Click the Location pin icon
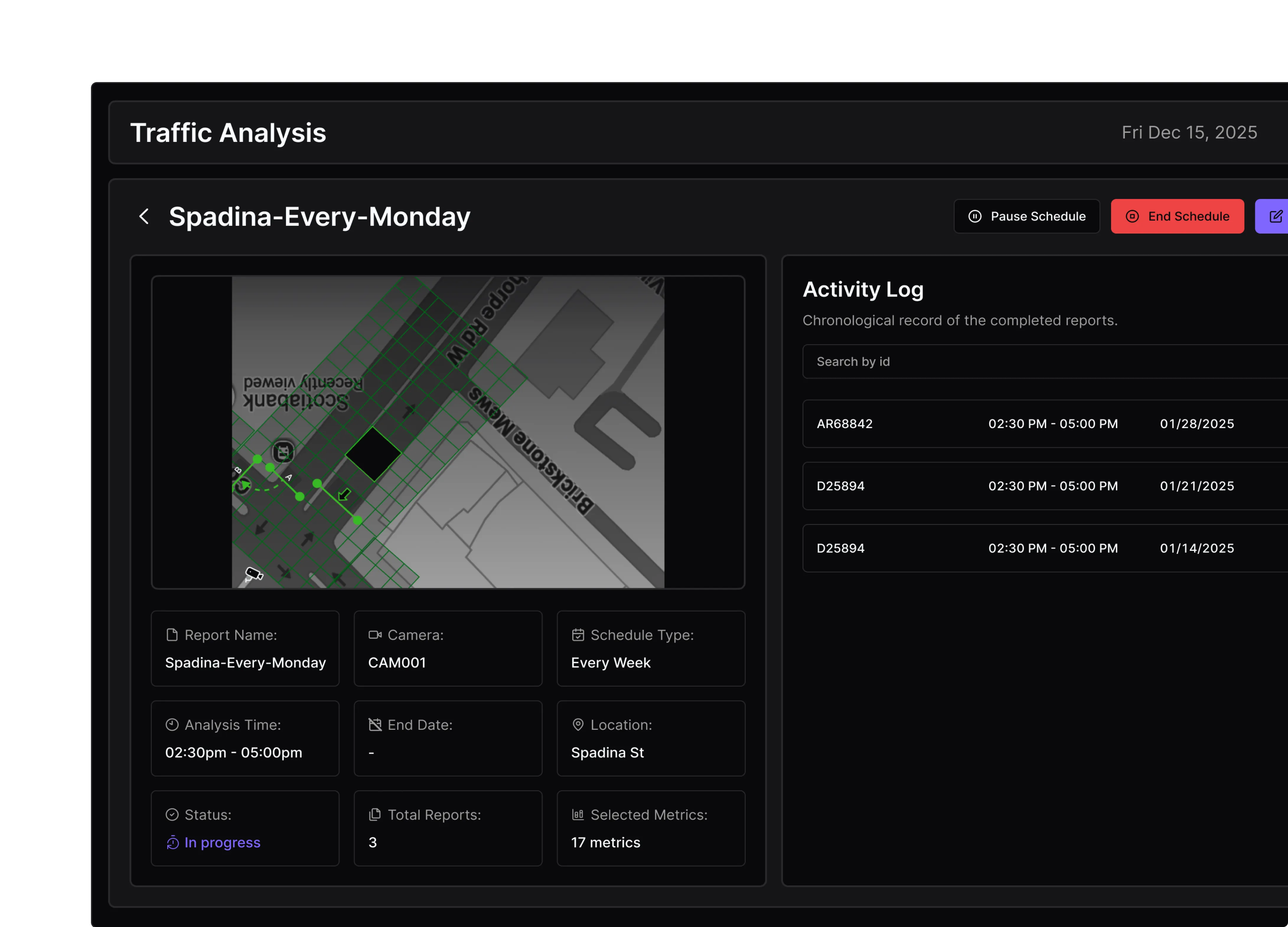 pos(578,725)
